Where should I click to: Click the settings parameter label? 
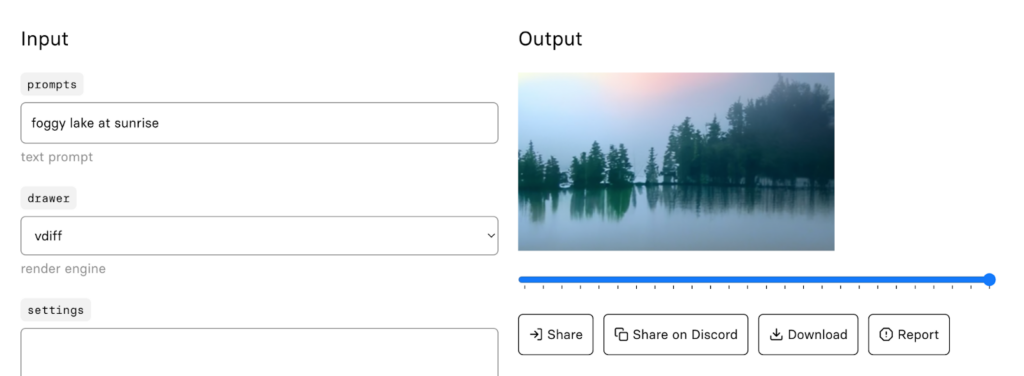(56, 309)
